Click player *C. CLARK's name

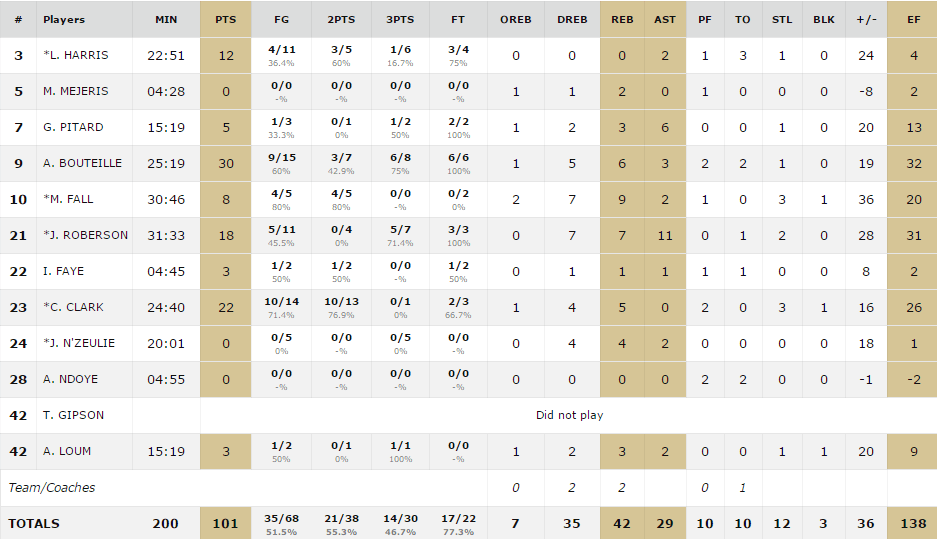coord(74,307)
